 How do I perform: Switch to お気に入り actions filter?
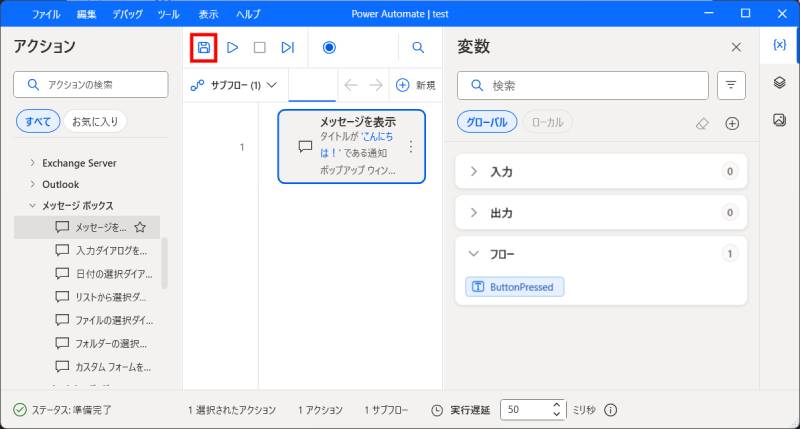pos(95,121)
